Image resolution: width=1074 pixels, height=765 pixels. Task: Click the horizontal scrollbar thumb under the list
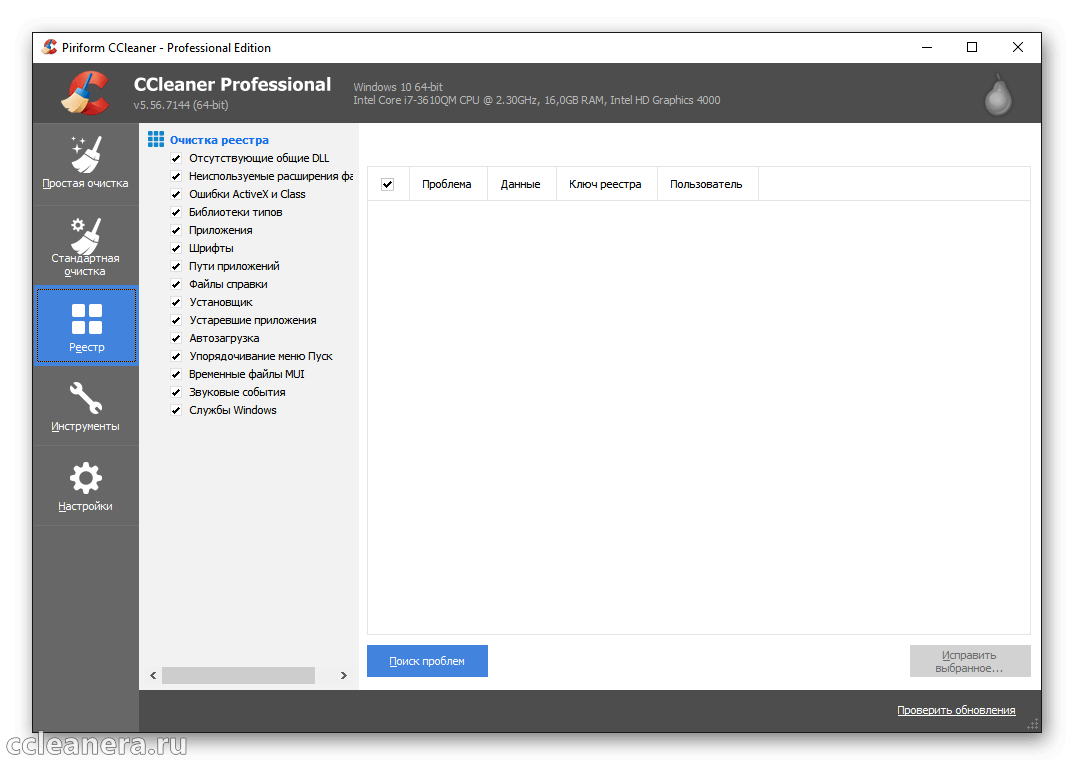(238, 675)
